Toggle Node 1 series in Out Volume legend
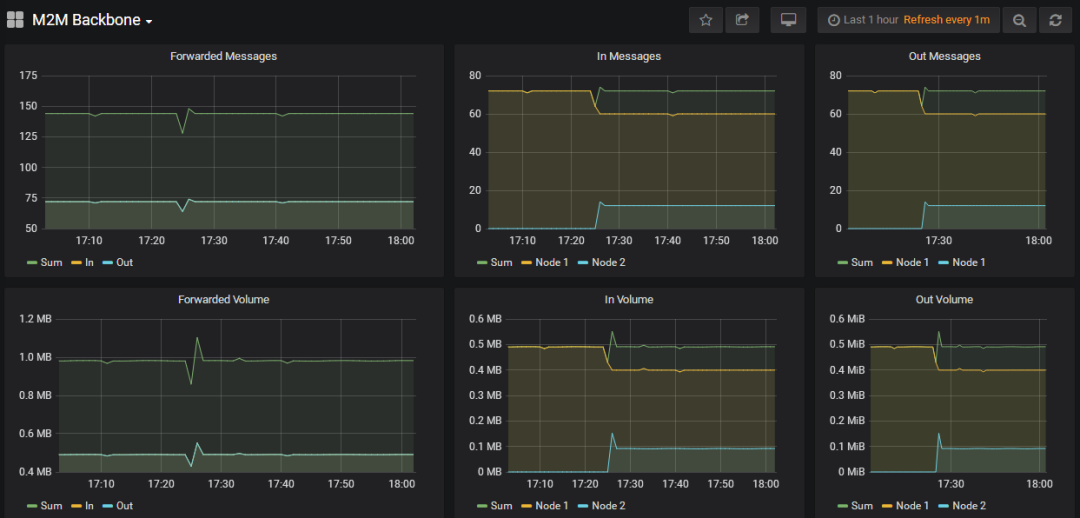Image resolution: width=1080 pixels, height=518 pixels. [x=906, y=506]
